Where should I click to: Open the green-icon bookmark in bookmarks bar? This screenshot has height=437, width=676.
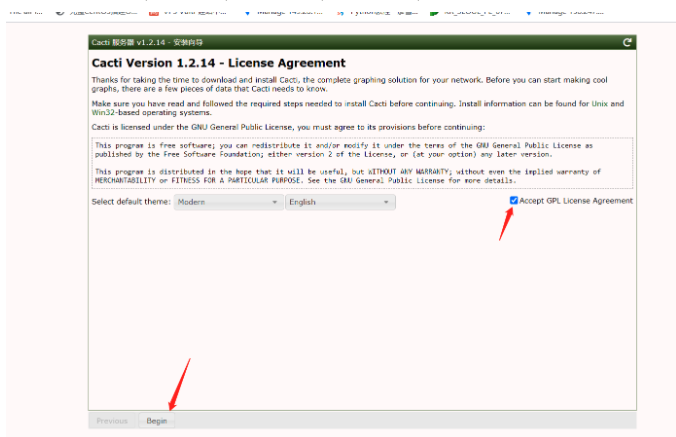click(460, 12)
